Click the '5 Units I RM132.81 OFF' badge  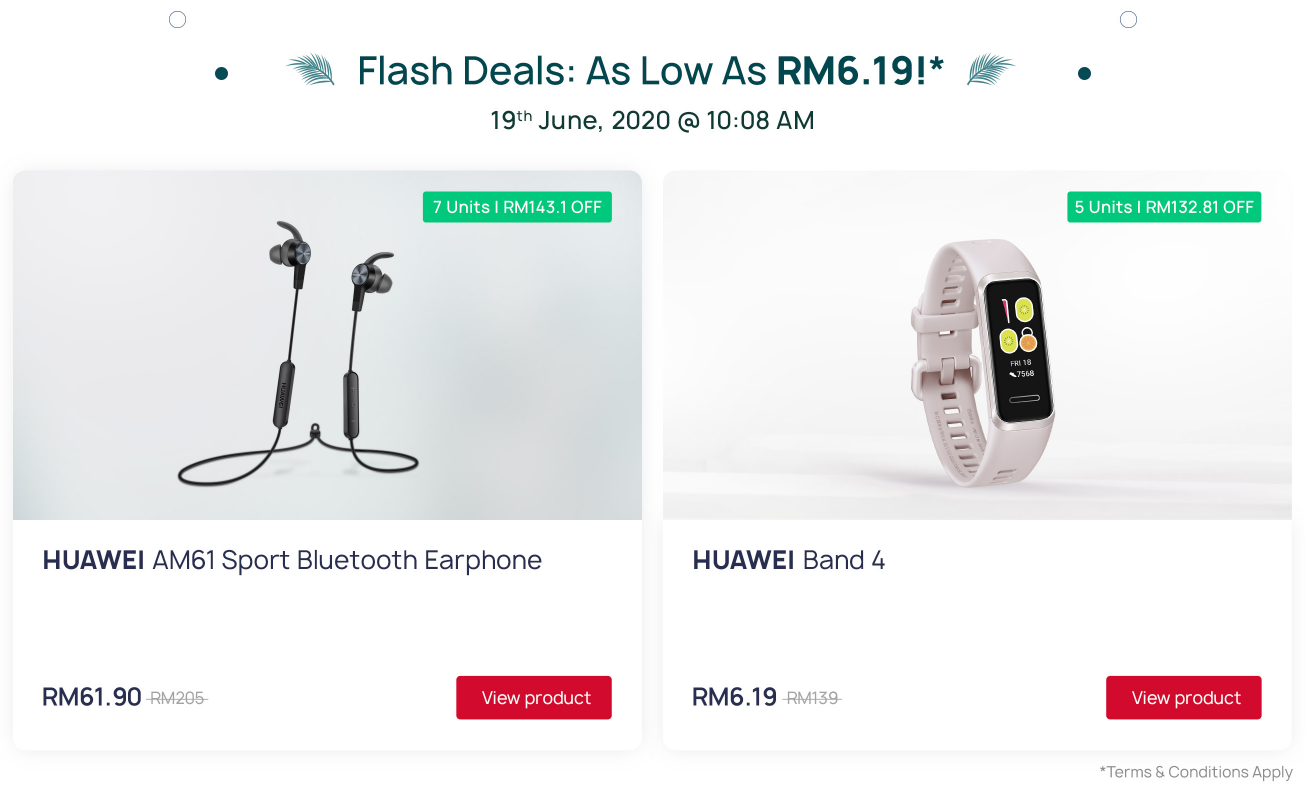[x=1164, y=207]
